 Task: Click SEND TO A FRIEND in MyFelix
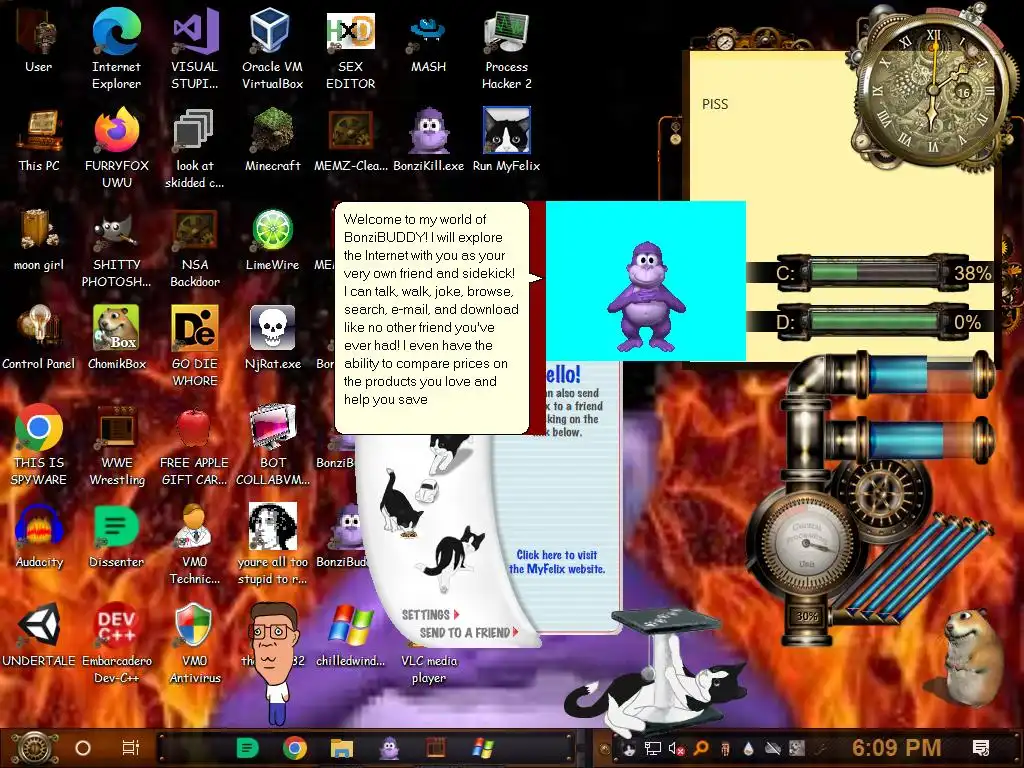pos(469,633)
